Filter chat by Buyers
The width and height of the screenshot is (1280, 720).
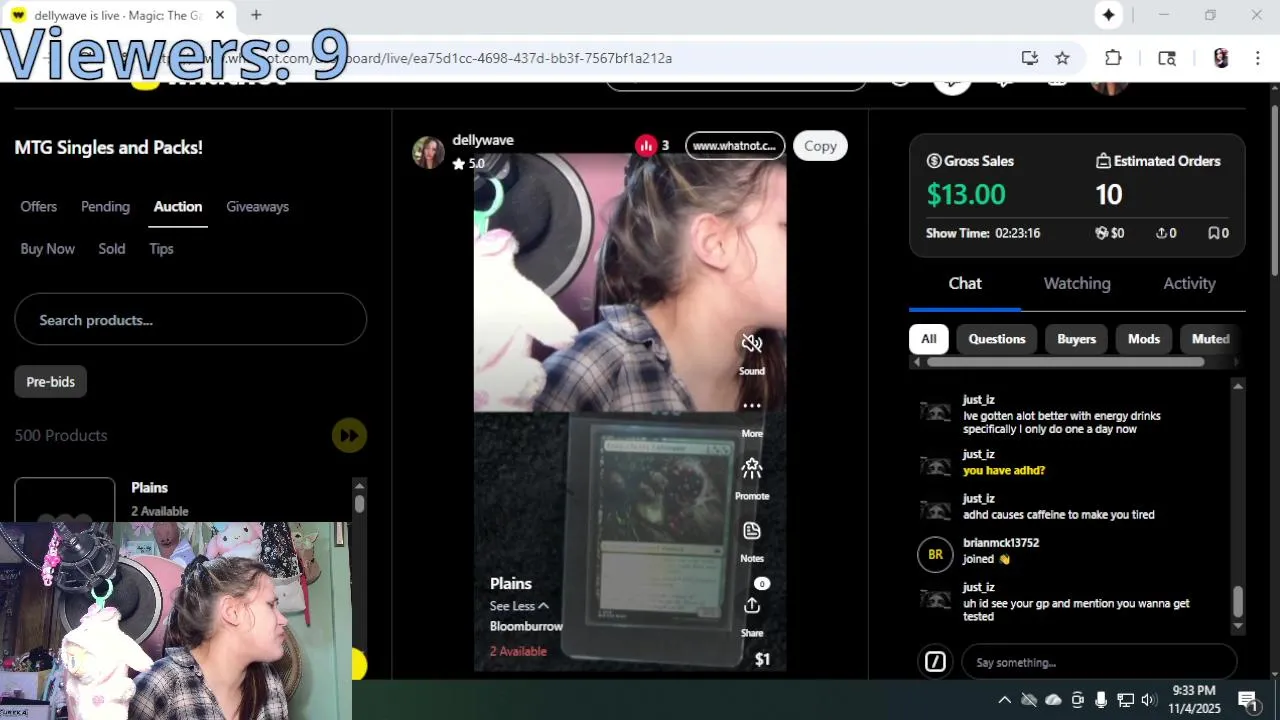pos(1077,339)
